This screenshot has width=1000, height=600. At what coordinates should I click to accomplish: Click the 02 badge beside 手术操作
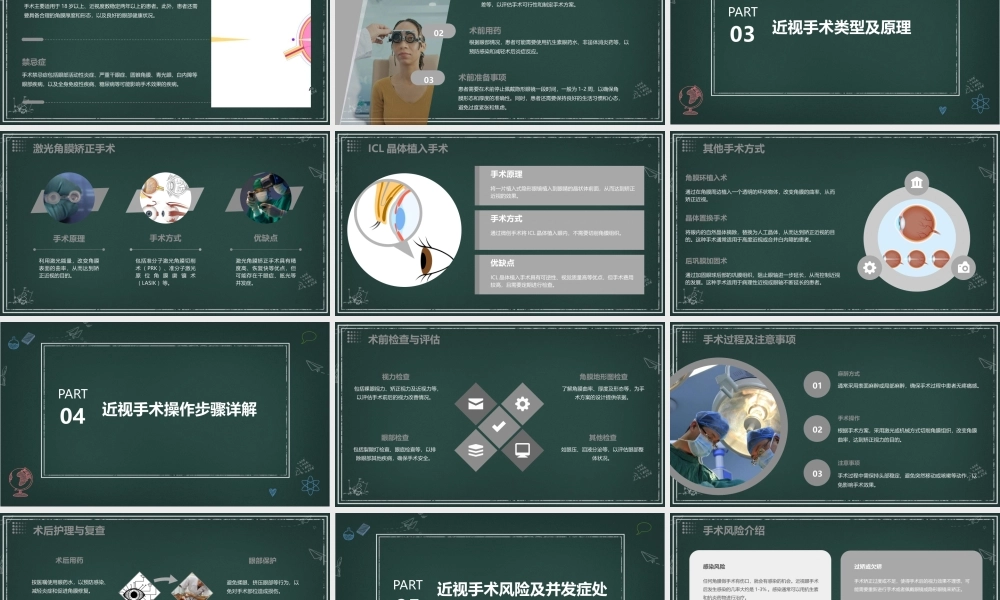(817, 429)
